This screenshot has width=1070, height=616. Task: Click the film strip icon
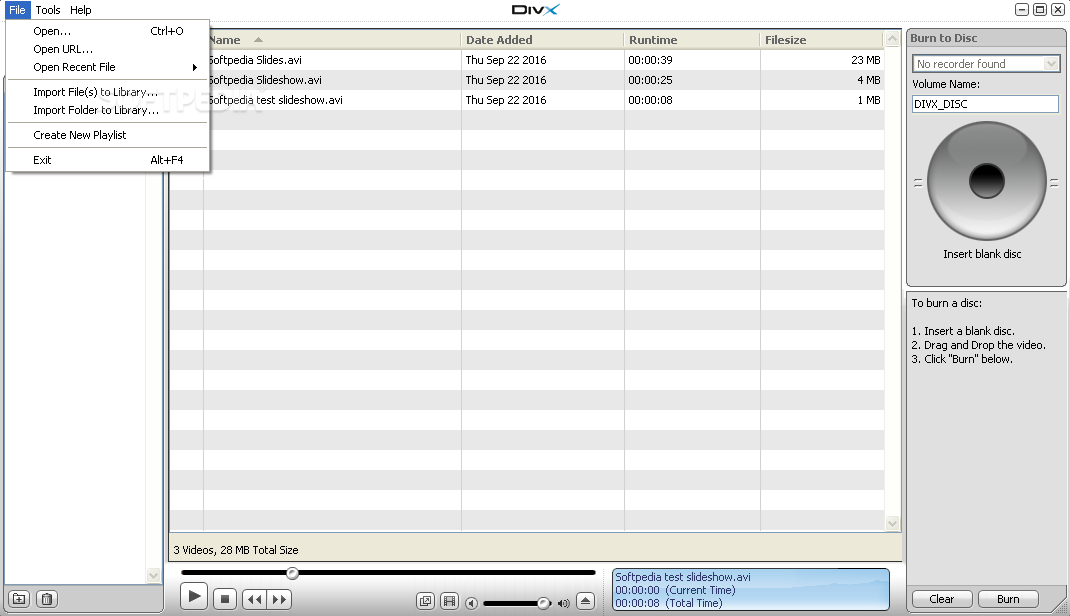coord(449,601)
